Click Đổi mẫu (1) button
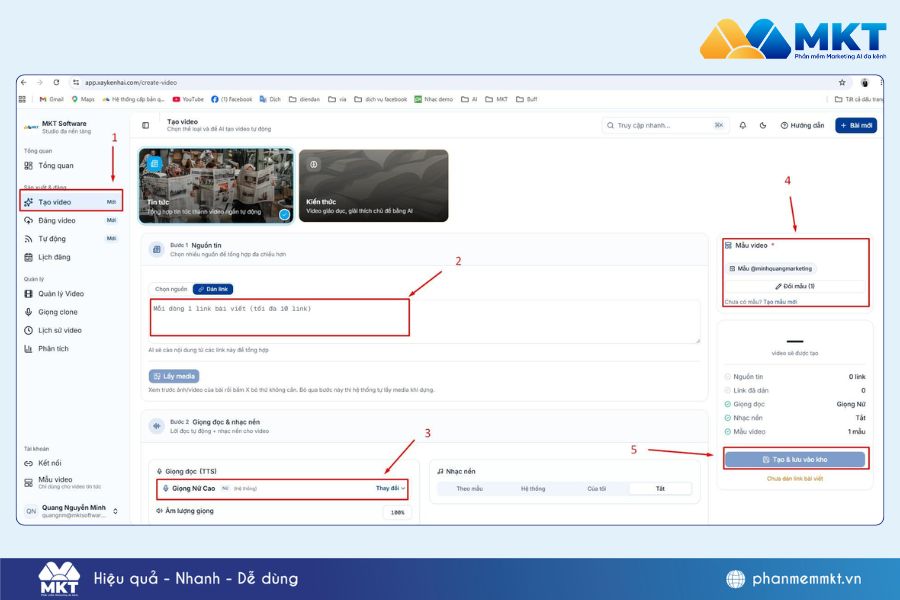The height and width of the screenshot is (600, 900). (x=795, y=286)
